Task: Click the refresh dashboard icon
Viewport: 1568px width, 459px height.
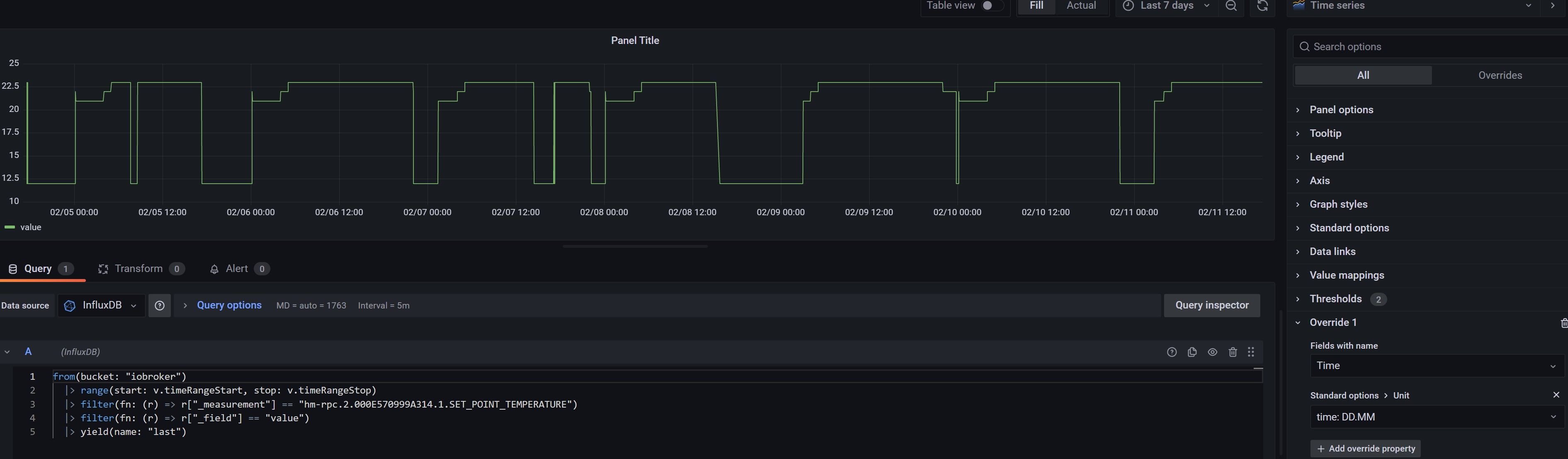Action: tap(1262, 6)
